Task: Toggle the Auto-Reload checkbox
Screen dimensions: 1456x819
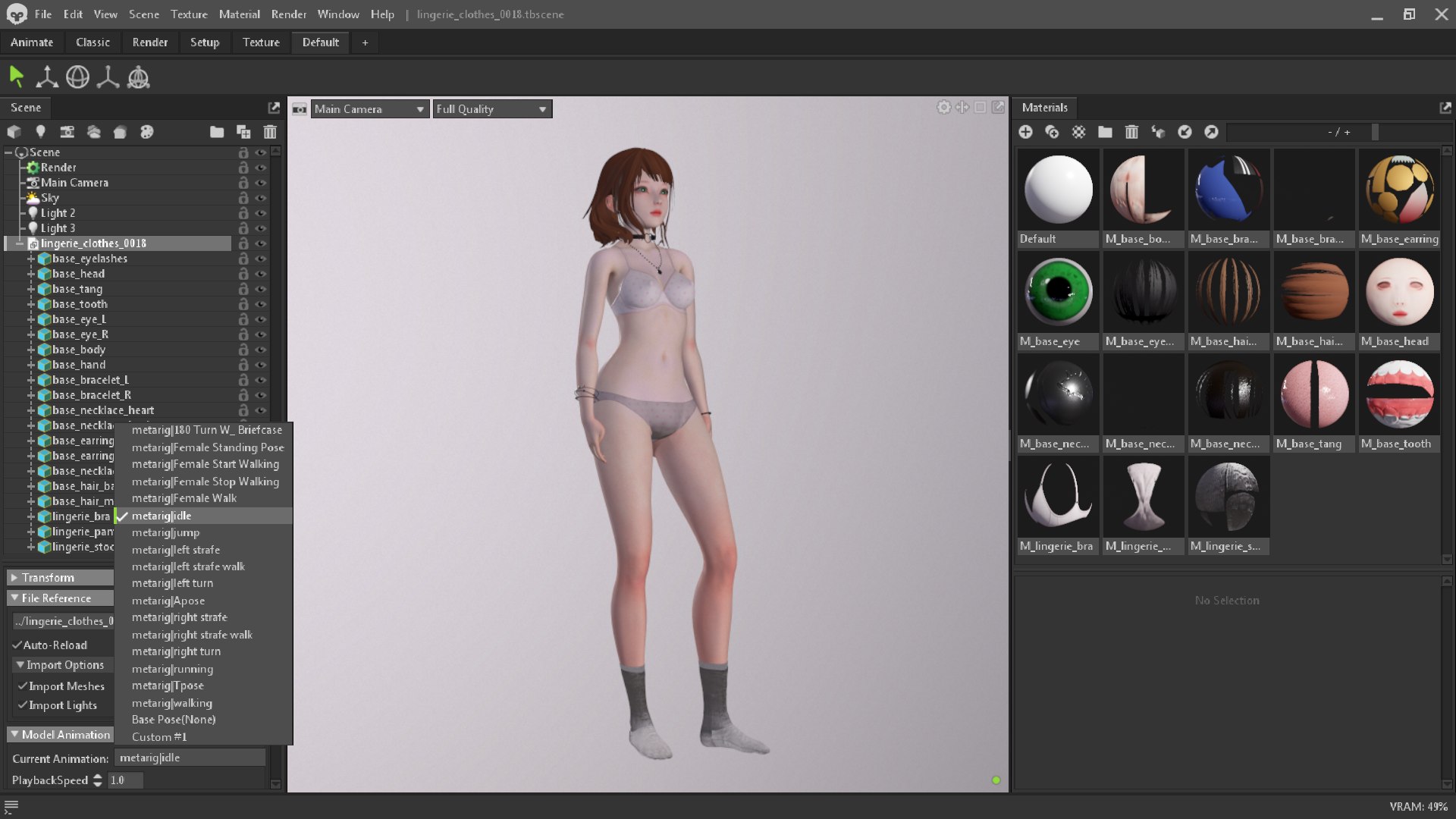Action: click(x=17, y=645)
